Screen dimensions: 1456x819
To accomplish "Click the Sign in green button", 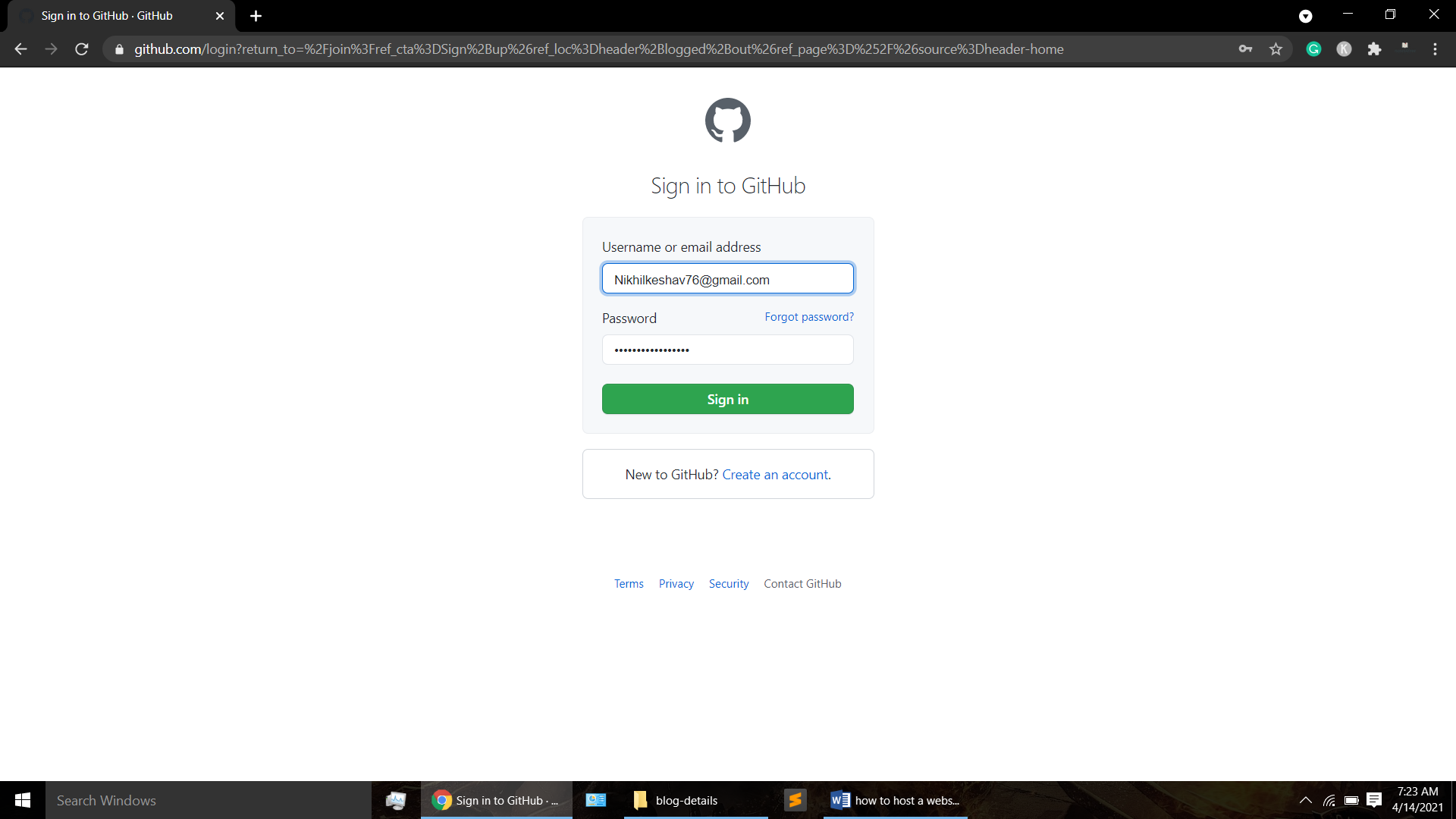I will pyautogui.click(x=727, y=399).
